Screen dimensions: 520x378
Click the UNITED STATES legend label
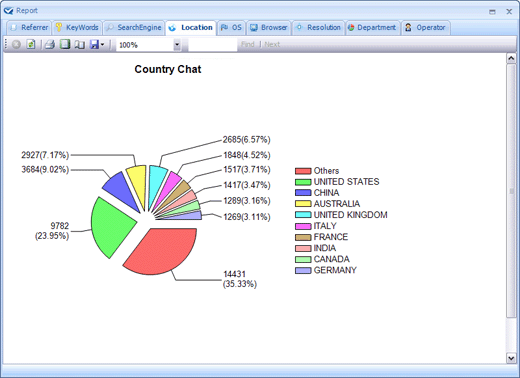(346, 182)
